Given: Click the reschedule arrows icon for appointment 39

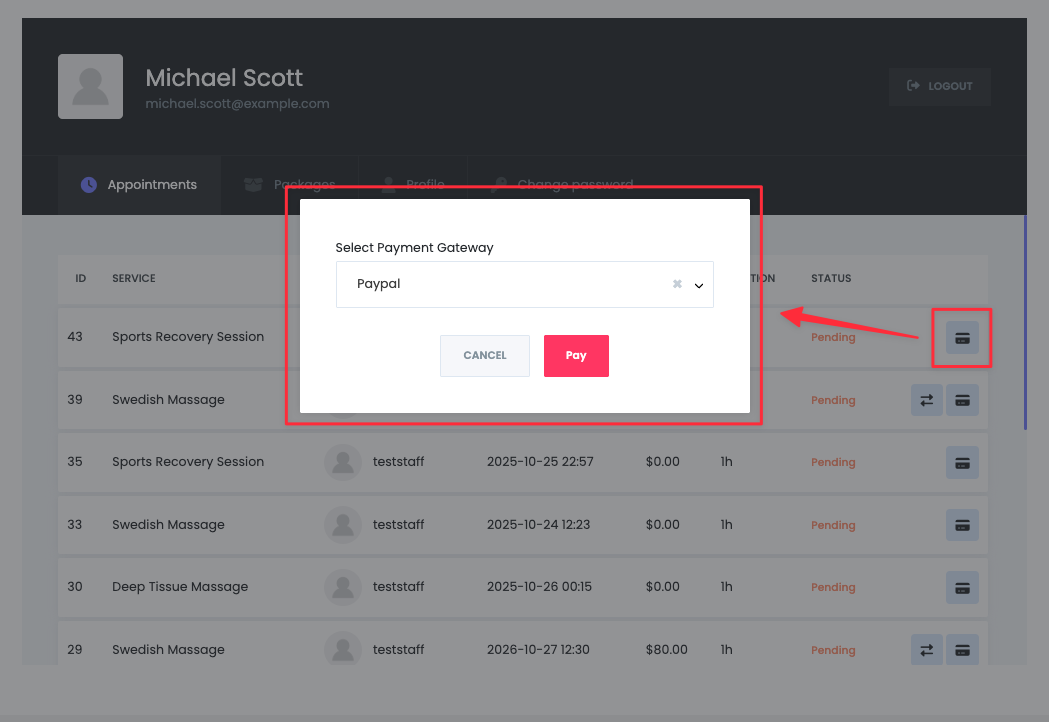Looking at the screenshot, I should click(927, 400).
